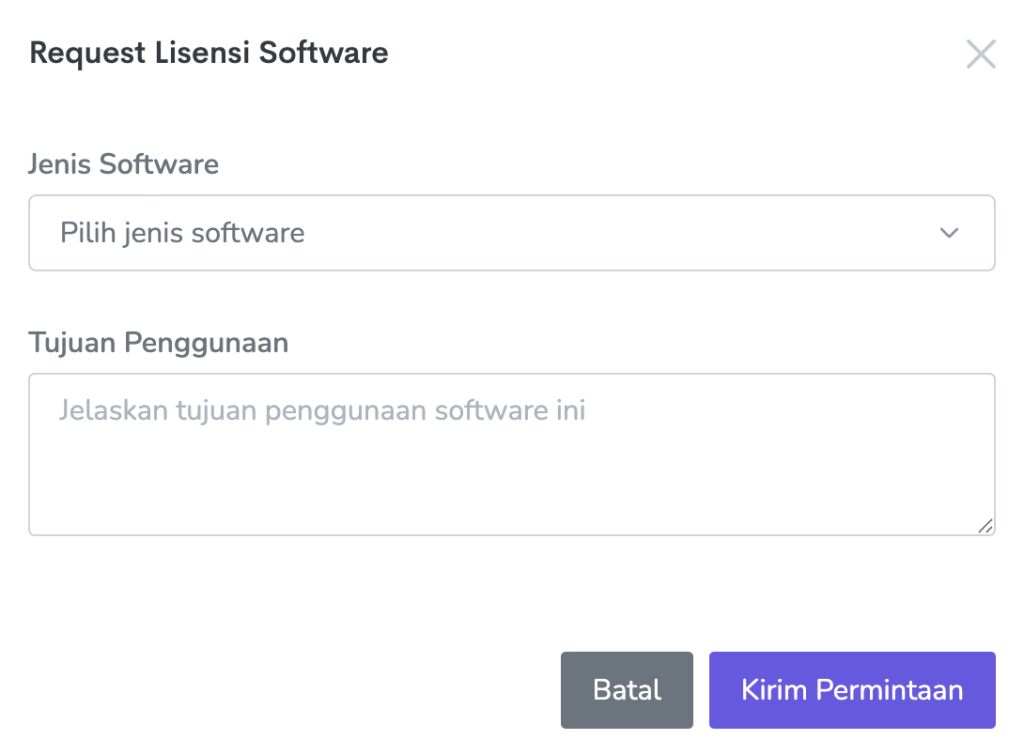Select the "Pilih jenis software" placeholder text
This screenshot has height=755, width=1024.
coord(182,233)
